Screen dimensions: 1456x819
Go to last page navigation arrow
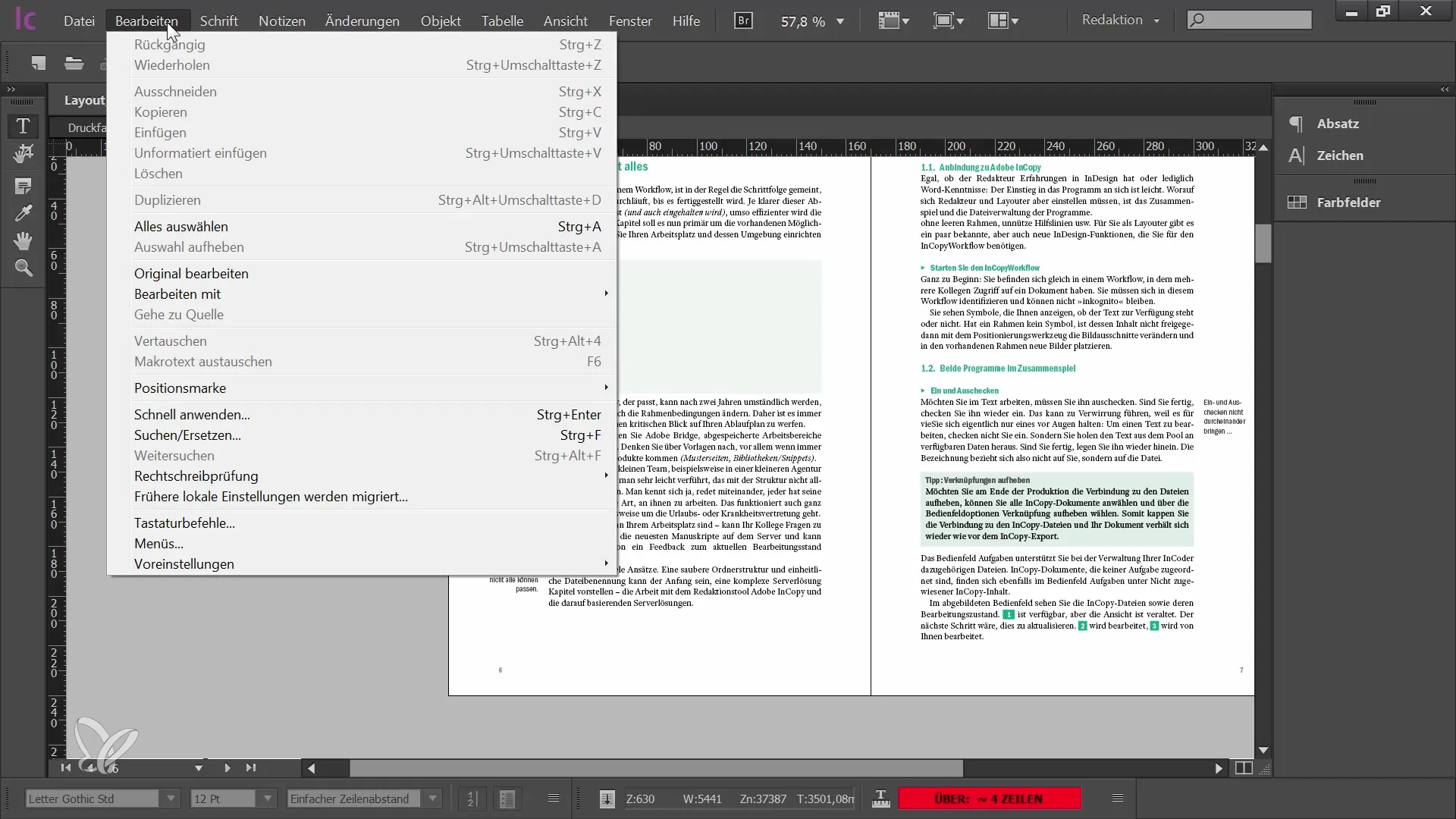click(x=251, y=768)
